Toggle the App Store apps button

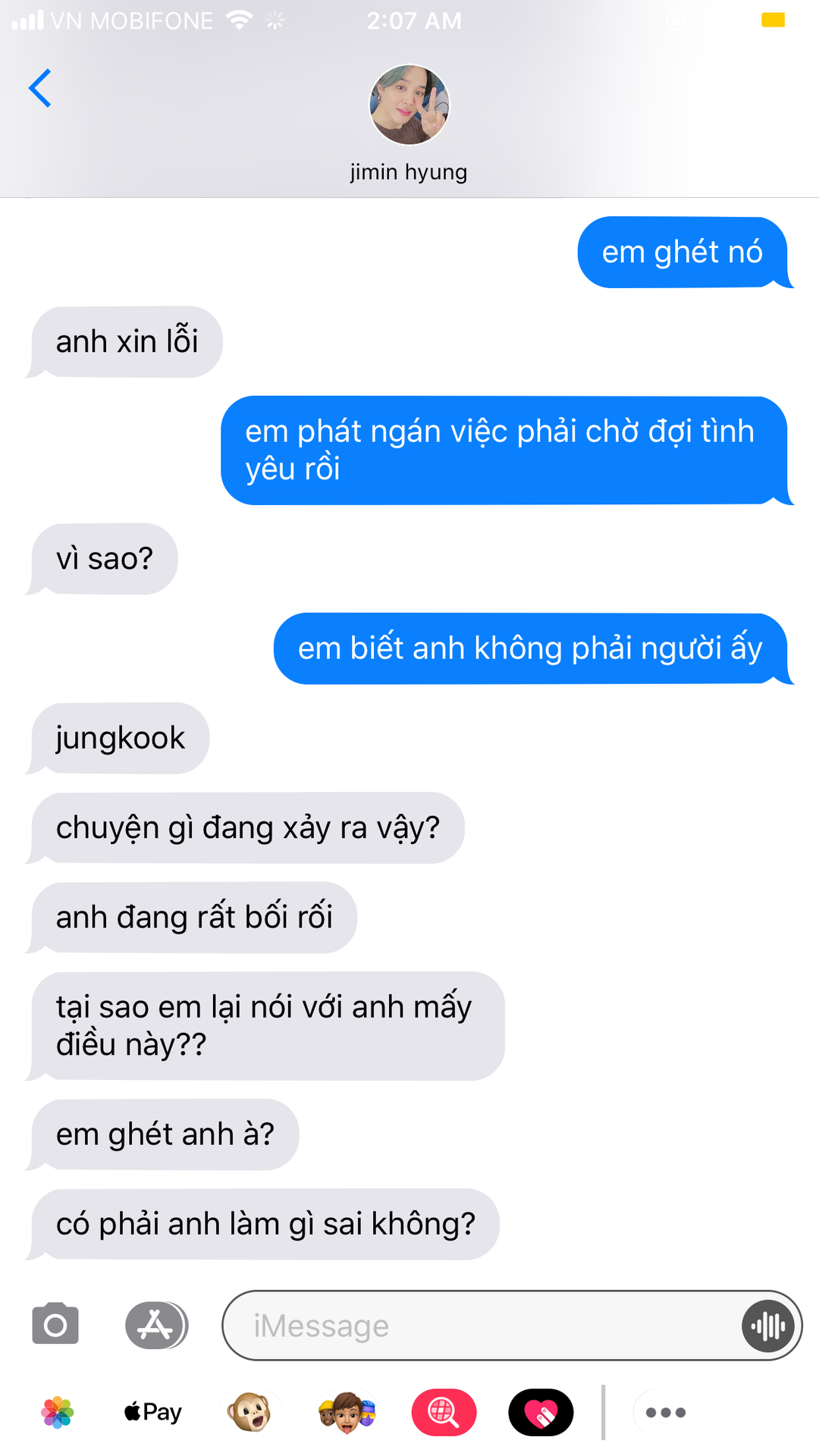[x=155, y=1325]
